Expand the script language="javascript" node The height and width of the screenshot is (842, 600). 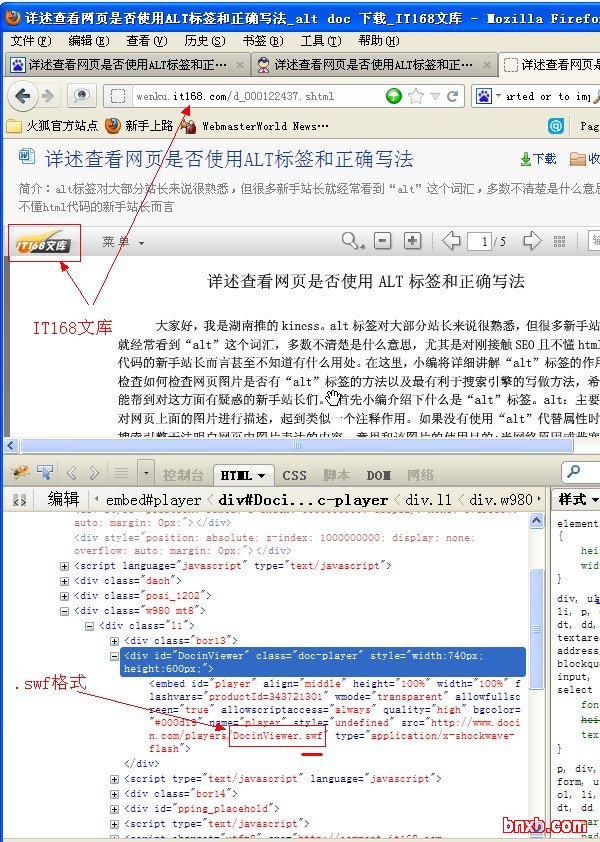tap(64, 566)
